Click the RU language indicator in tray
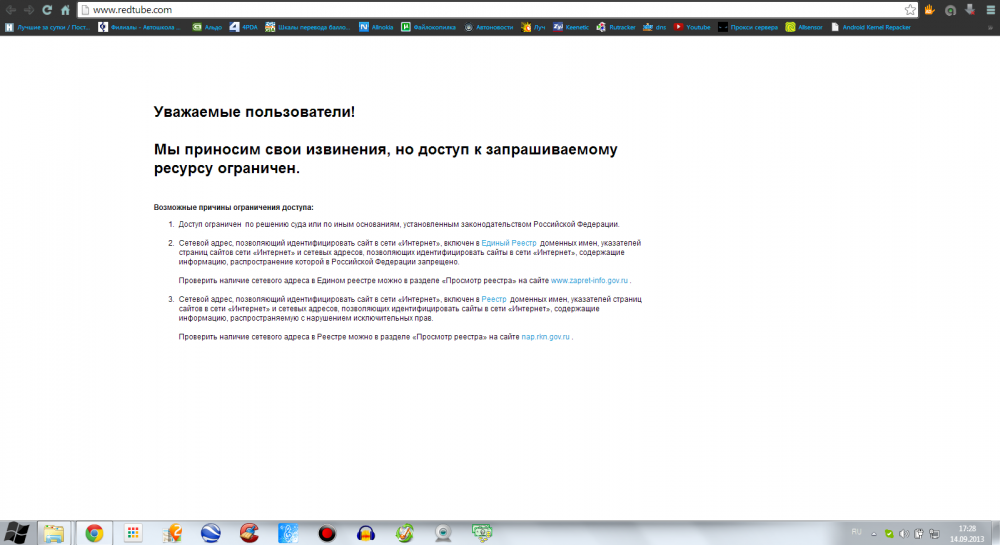Viewport: 1000px width, 545px height. pyautogui.click(x=855, y=529)
